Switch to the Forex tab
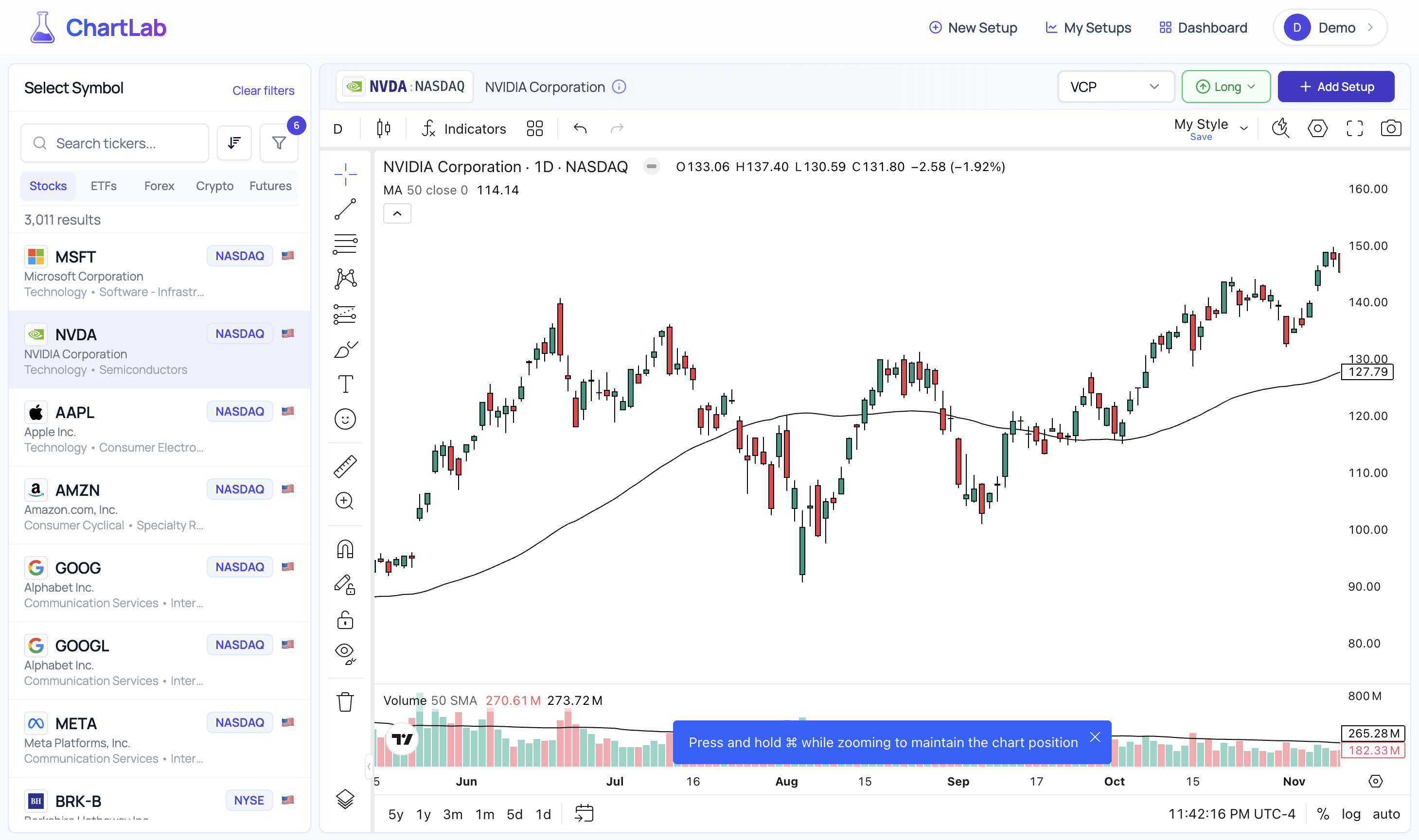 pyautogui.click(x=159, y=186)
